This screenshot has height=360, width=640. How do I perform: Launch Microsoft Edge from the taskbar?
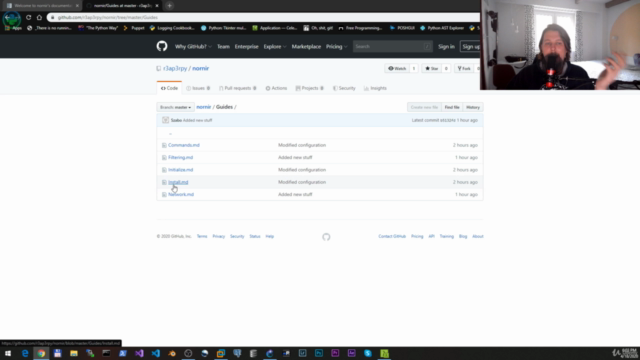pos(25,353)
